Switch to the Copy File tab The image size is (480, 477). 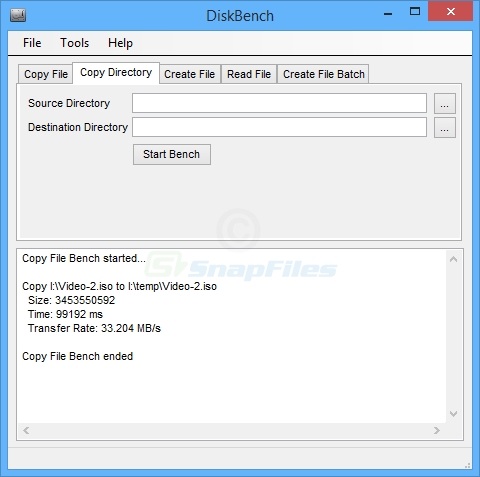coord(46,74)
